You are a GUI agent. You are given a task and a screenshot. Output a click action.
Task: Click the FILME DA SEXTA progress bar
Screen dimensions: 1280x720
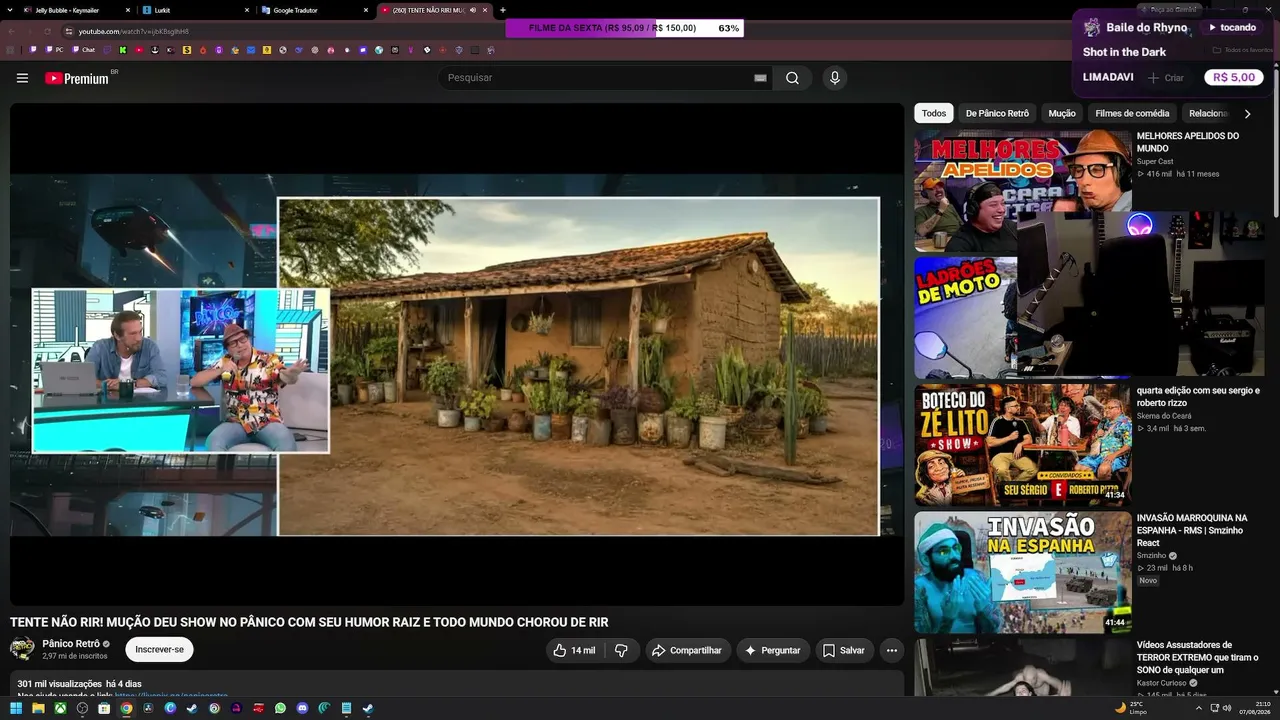pos(625,28)
